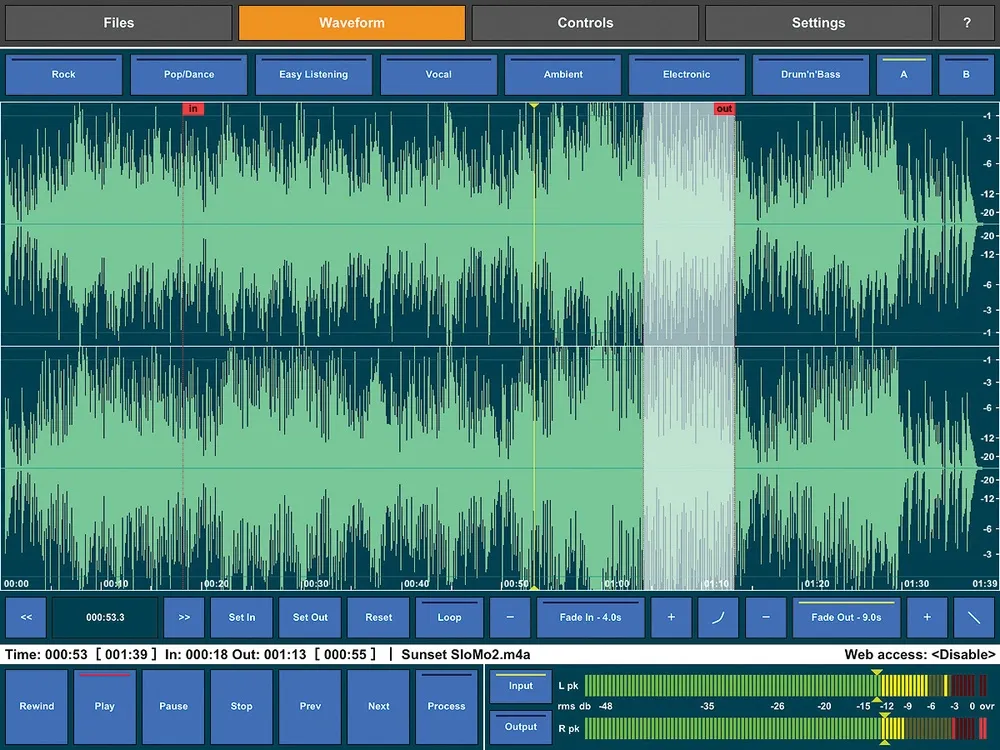Select the Rock preset
The width and height of the screenshot is (1000, 750).
click(64, 75)
